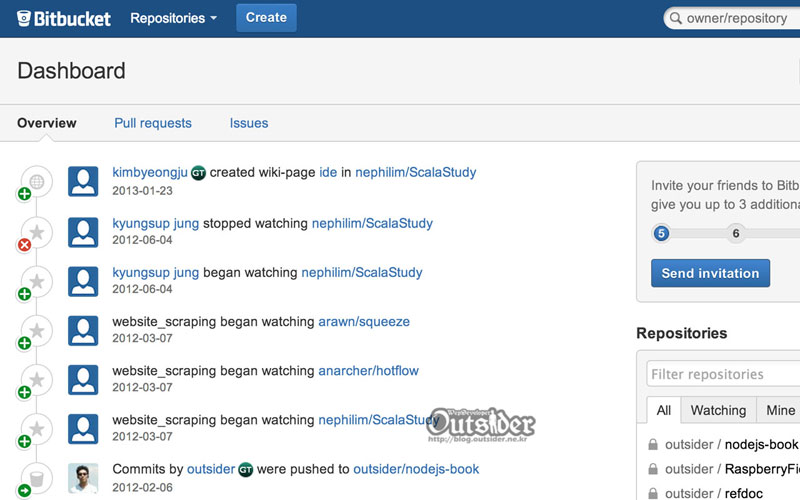Screen dimensions: 800x500
Task: Open the outsider user link in the commits entry
Action: click(211, 469)
